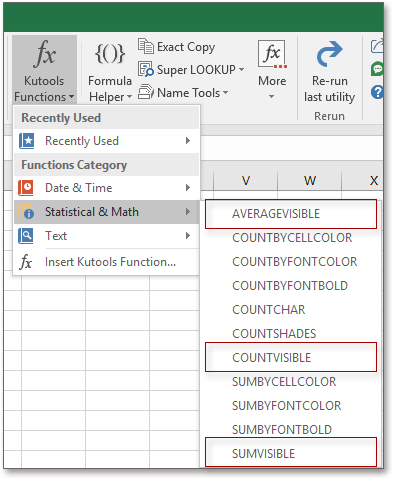Image resolution: width=393 pixels, height=479 pixels.
Task: Click the Super LOOKUP icon
Action: coord(146,69)
